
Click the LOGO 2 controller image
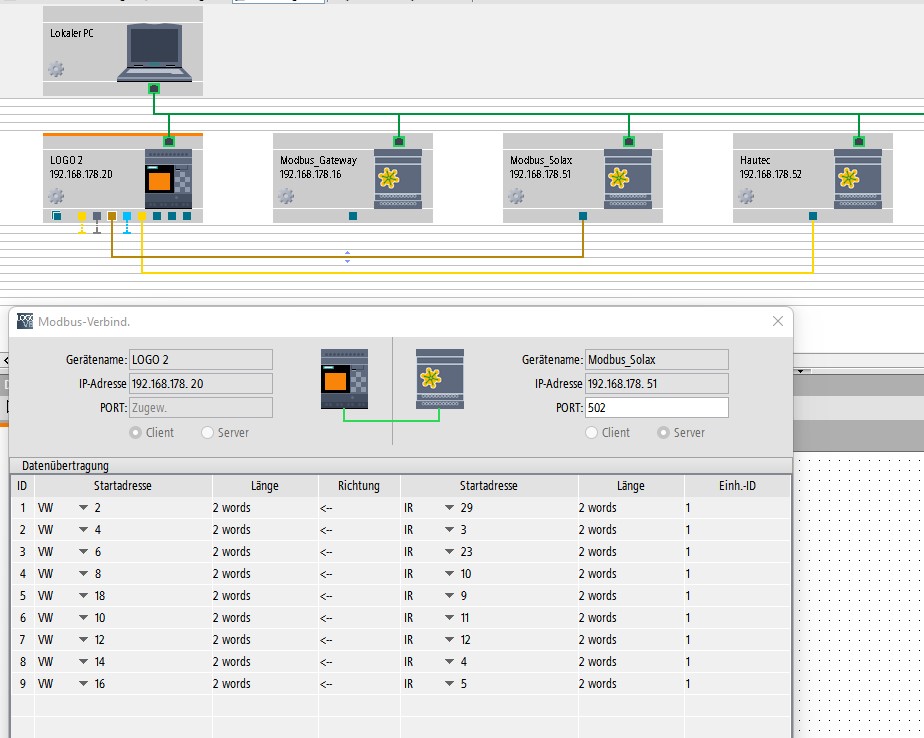tap(169, 179)
